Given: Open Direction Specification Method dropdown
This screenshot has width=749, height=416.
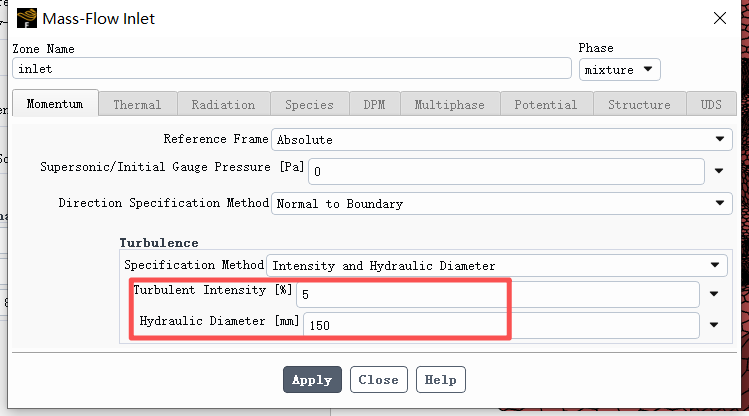Looking at the screenshot, I should [502, 203].
